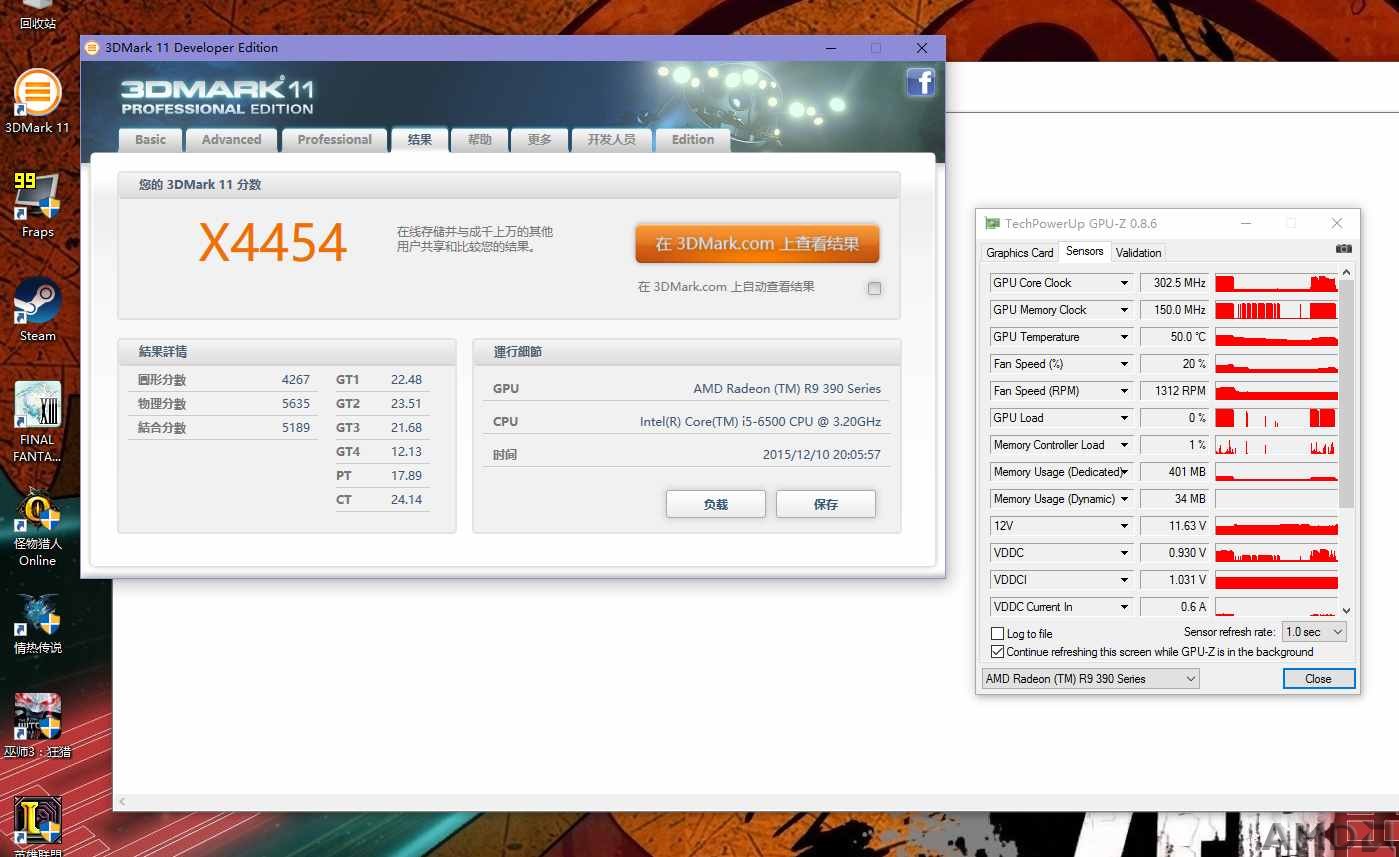The height and width of the screenshot is (857, 1399).
Task: Select the 结果 tab
Action: (419, 140)
